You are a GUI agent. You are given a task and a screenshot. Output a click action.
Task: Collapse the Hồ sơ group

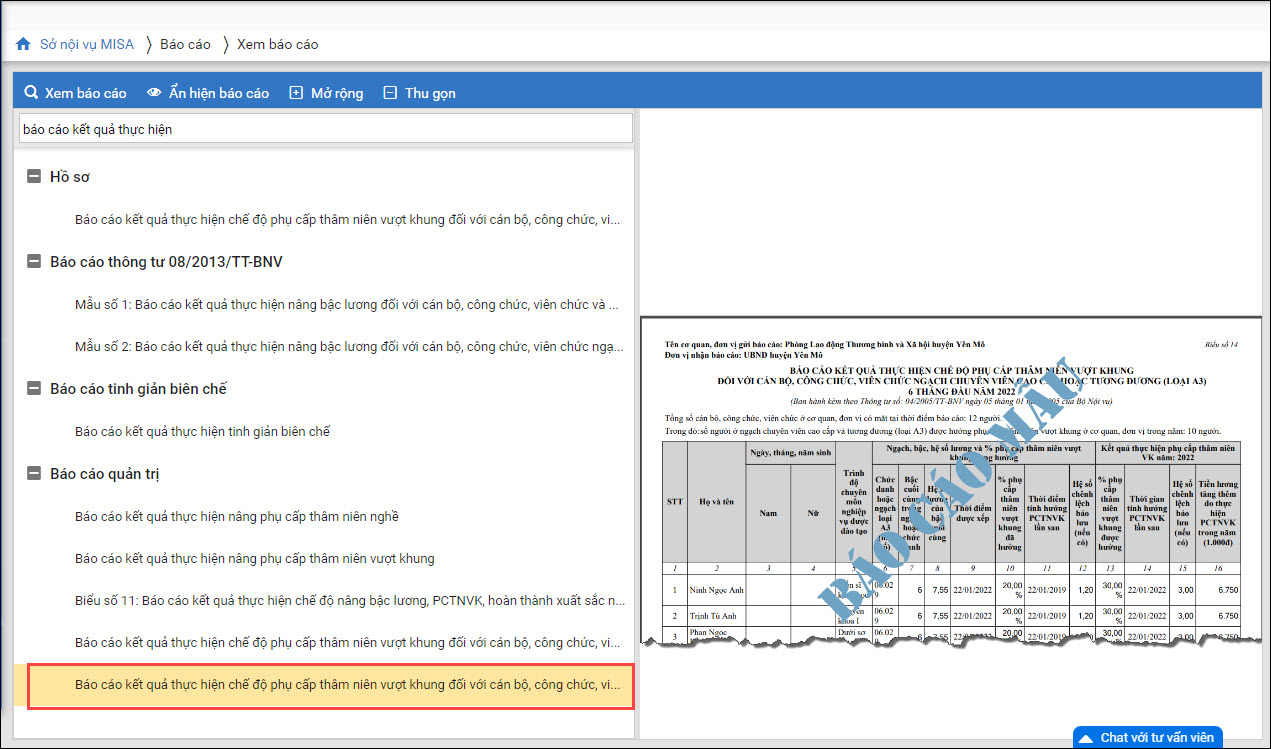point(34,177)
